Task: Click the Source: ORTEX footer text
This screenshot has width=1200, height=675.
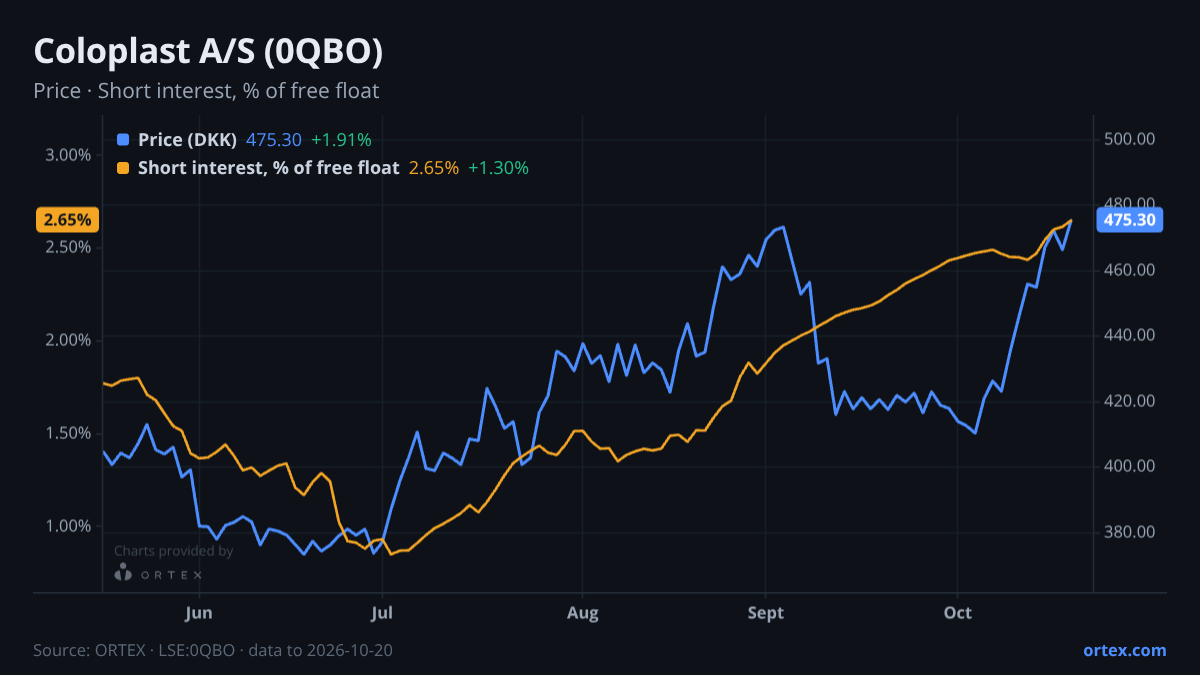Action: 213,650
